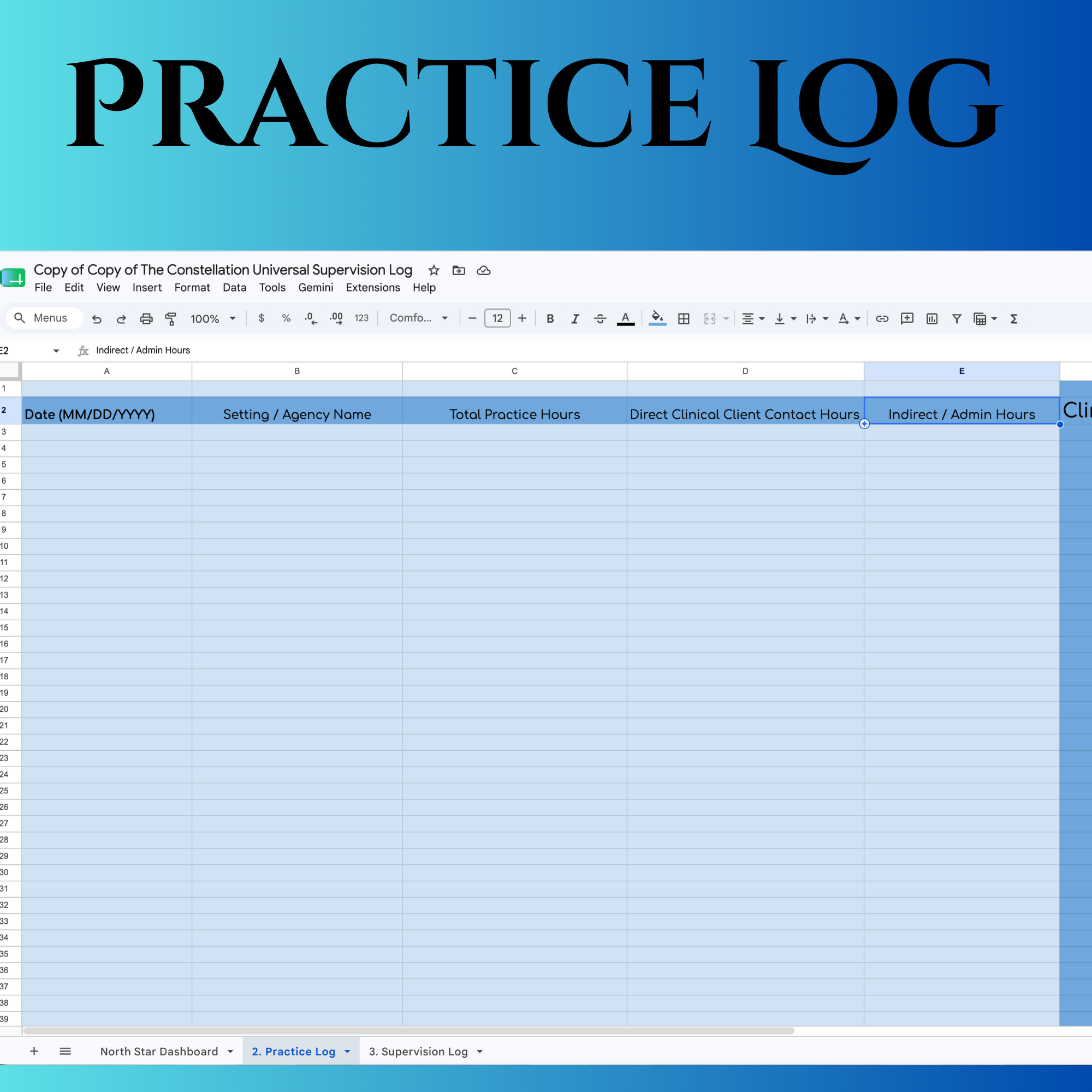Open the Functions sigma icon
1092x1092 pixels.
click(x=1014, y=319)
